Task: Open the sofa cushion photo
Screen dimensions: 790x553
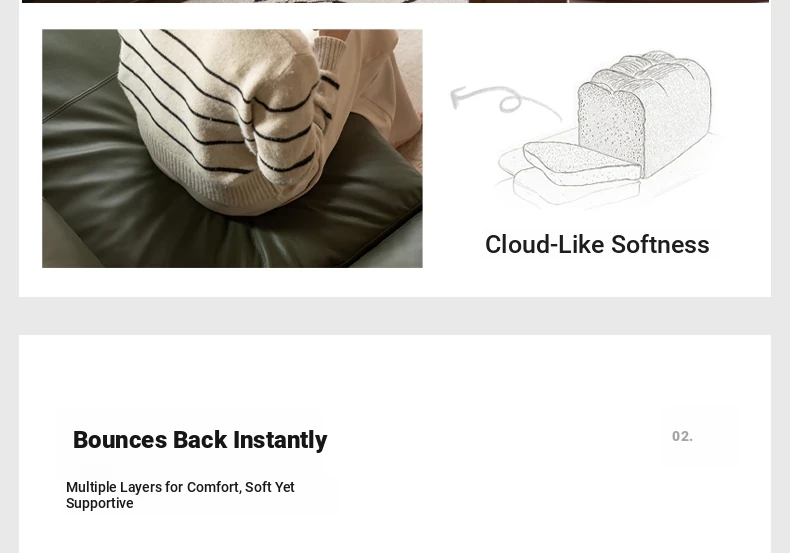Action: click(232, 148)
